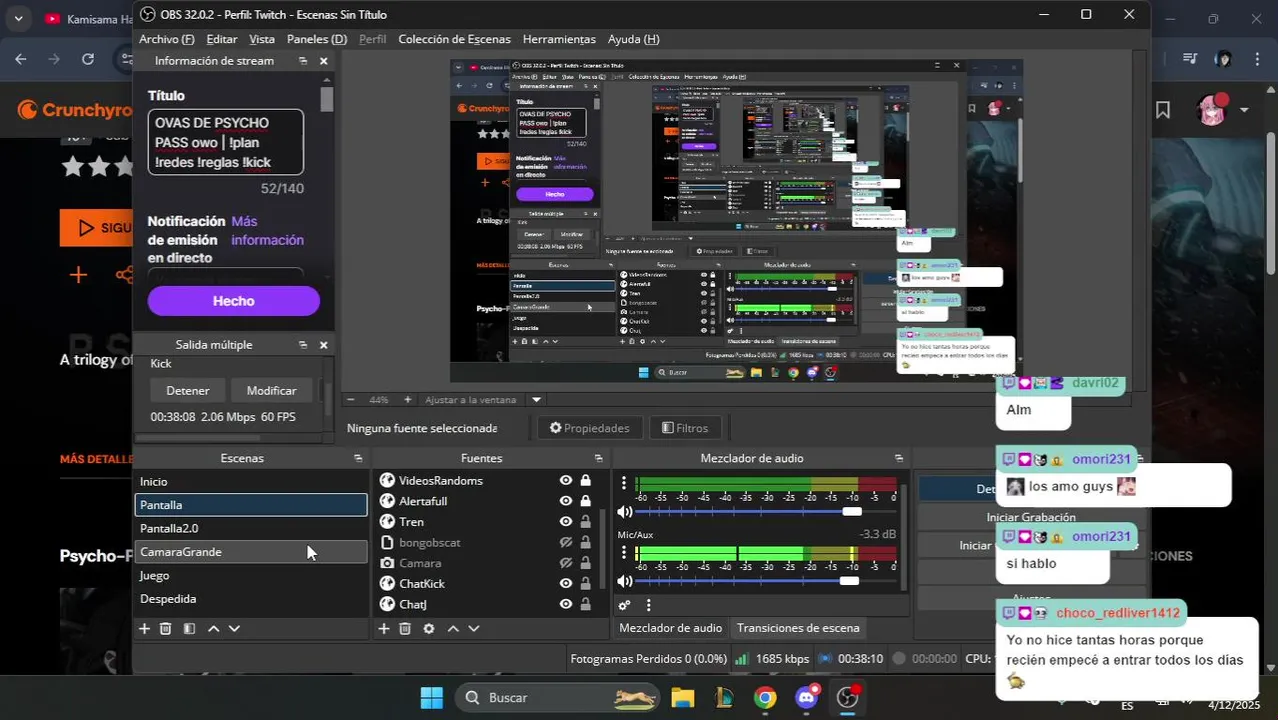Click Detener in Salida múltiple
1278x720 pixels.
click(188, 391)
